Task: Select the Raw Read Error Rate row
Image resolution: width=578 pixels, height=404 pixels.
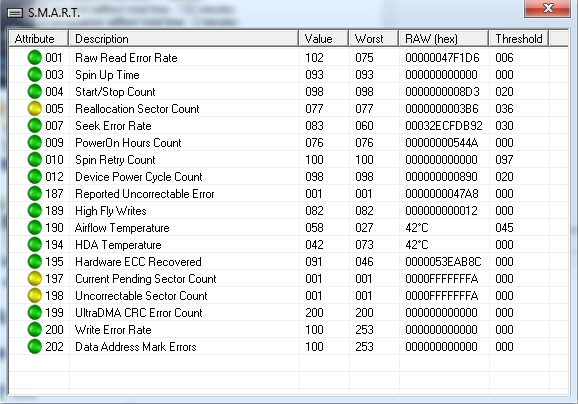Action: pos(289,58)
